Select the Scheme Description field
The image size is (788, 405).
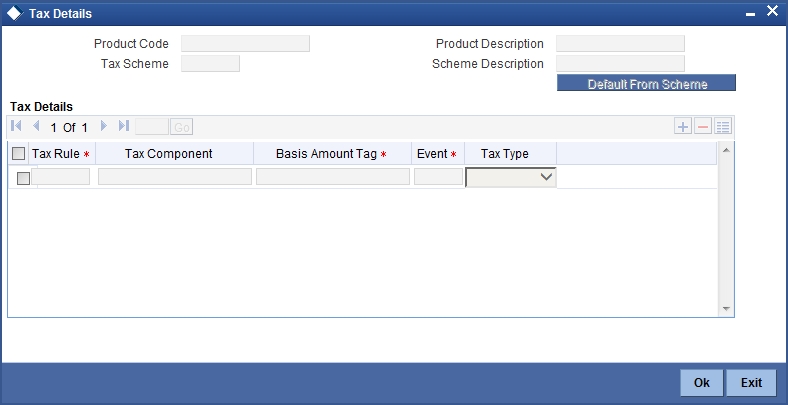point(620,64)
